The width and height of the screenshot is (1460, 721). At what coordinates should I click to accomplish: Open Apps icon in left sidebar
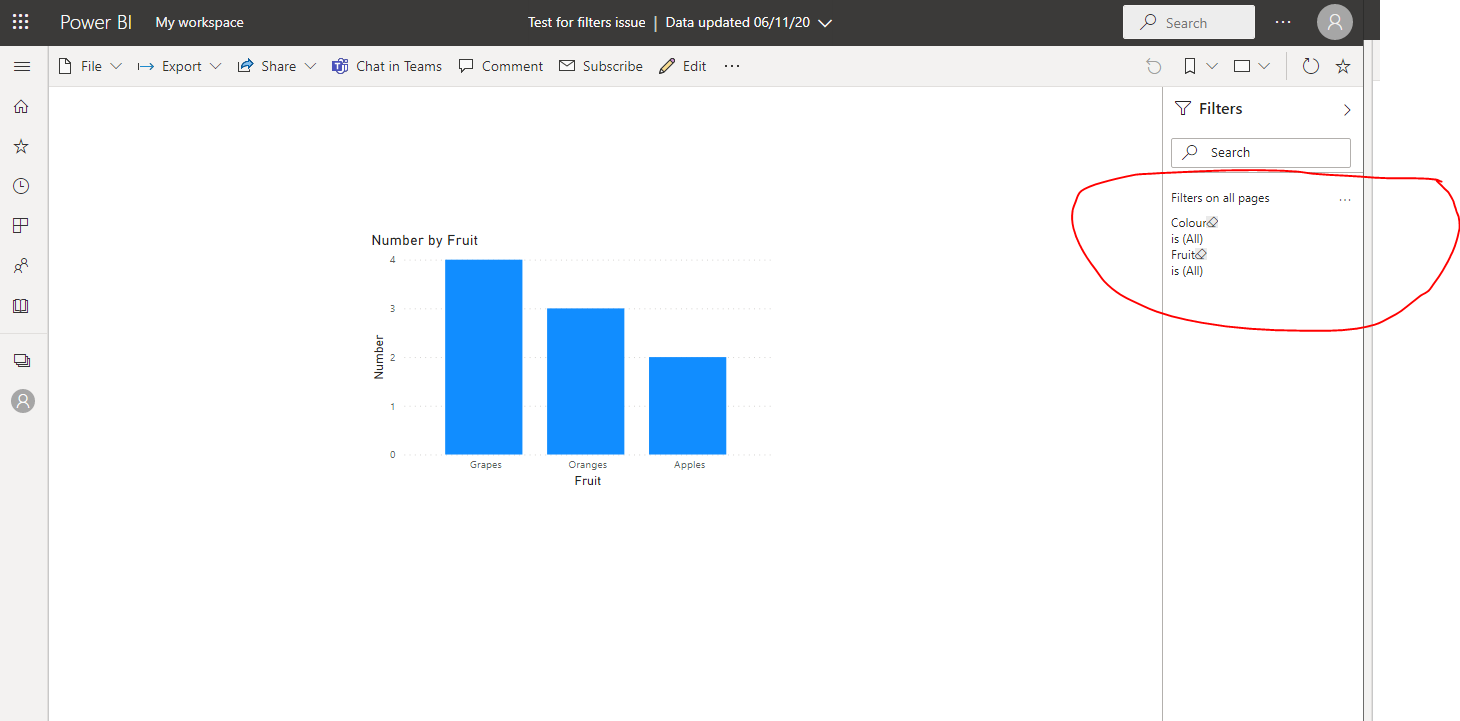[x=21, y=226]
